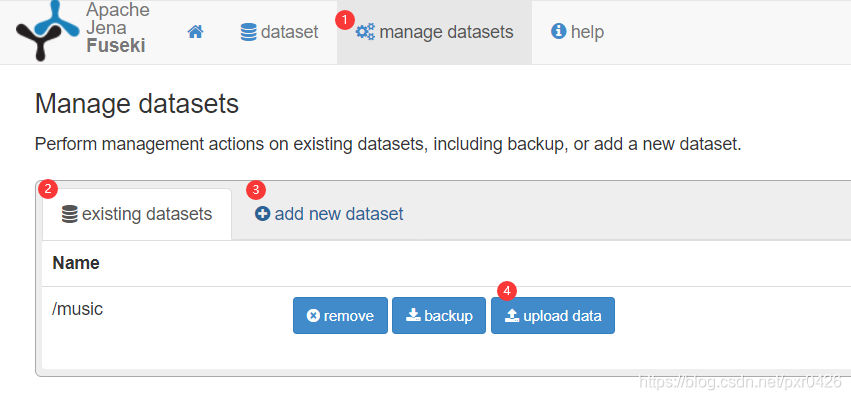The image size is (851, 400).
Task: Switch to the existing datasets tab
Action: (137, 214)
